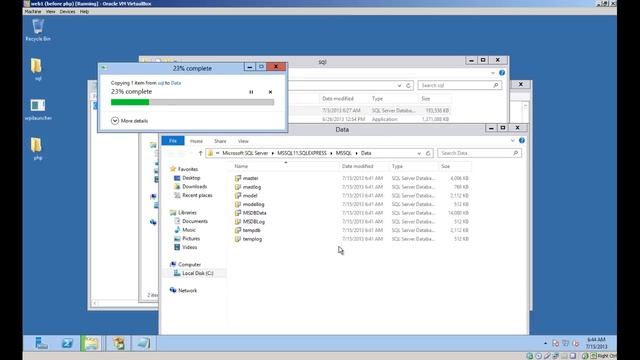Open Desktop in navigation pane
The image size is (640, 360).
pyautogui.click(x=191, y=178)
